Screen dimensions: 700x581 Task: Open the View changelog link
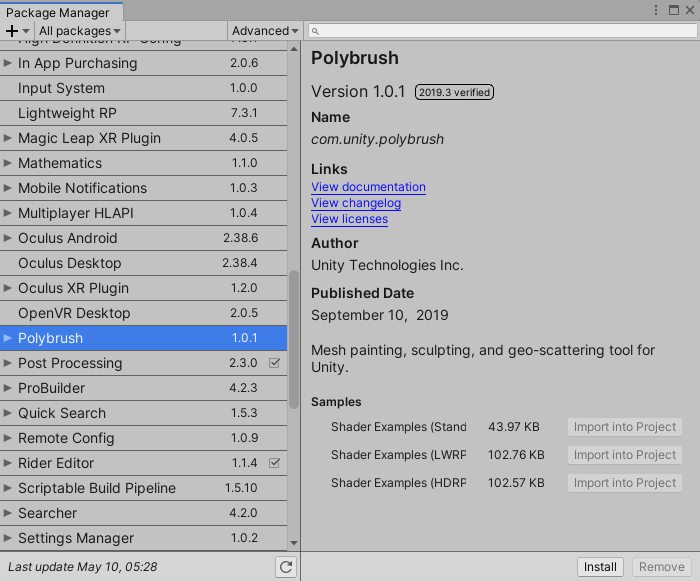click(x=356, y=203)
